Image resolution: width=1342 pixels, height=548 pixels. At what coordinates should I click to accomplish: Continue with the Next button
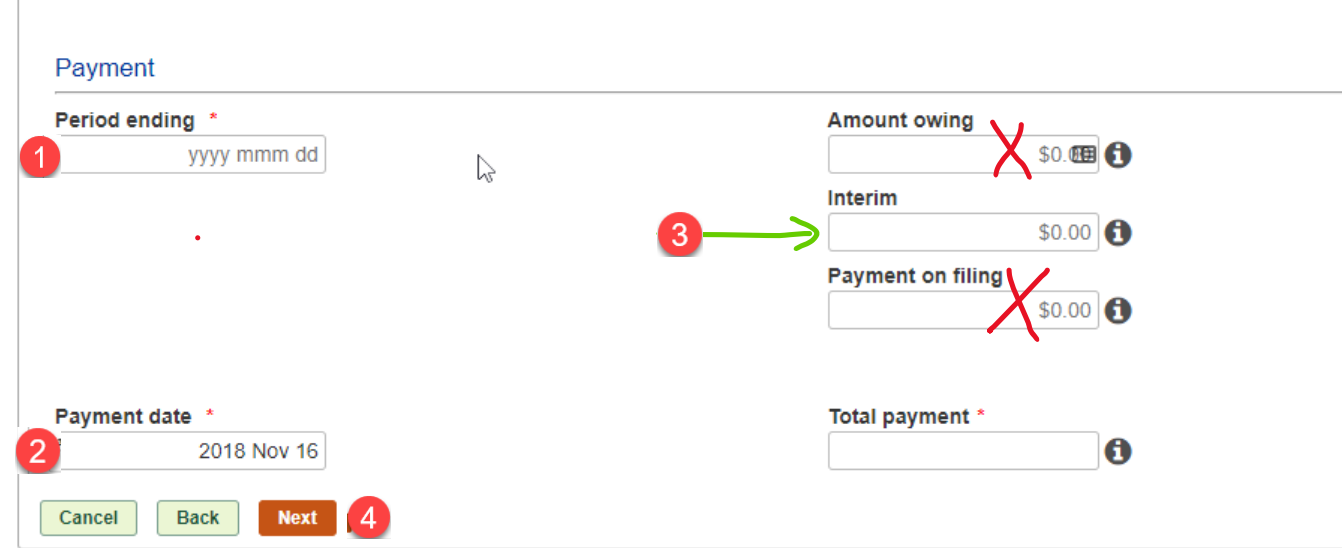click(x=298, y=518)
